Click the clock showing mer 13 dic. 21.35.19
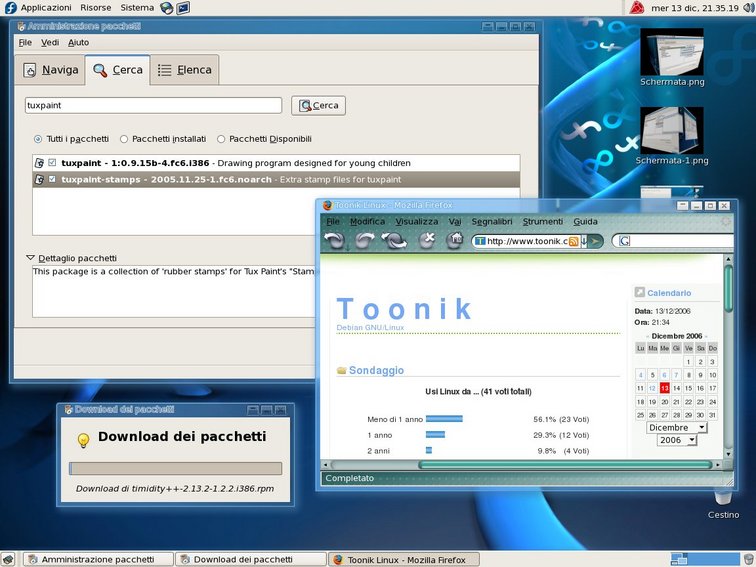The width and height of the screenshot is (756, 567). point(695,8)
